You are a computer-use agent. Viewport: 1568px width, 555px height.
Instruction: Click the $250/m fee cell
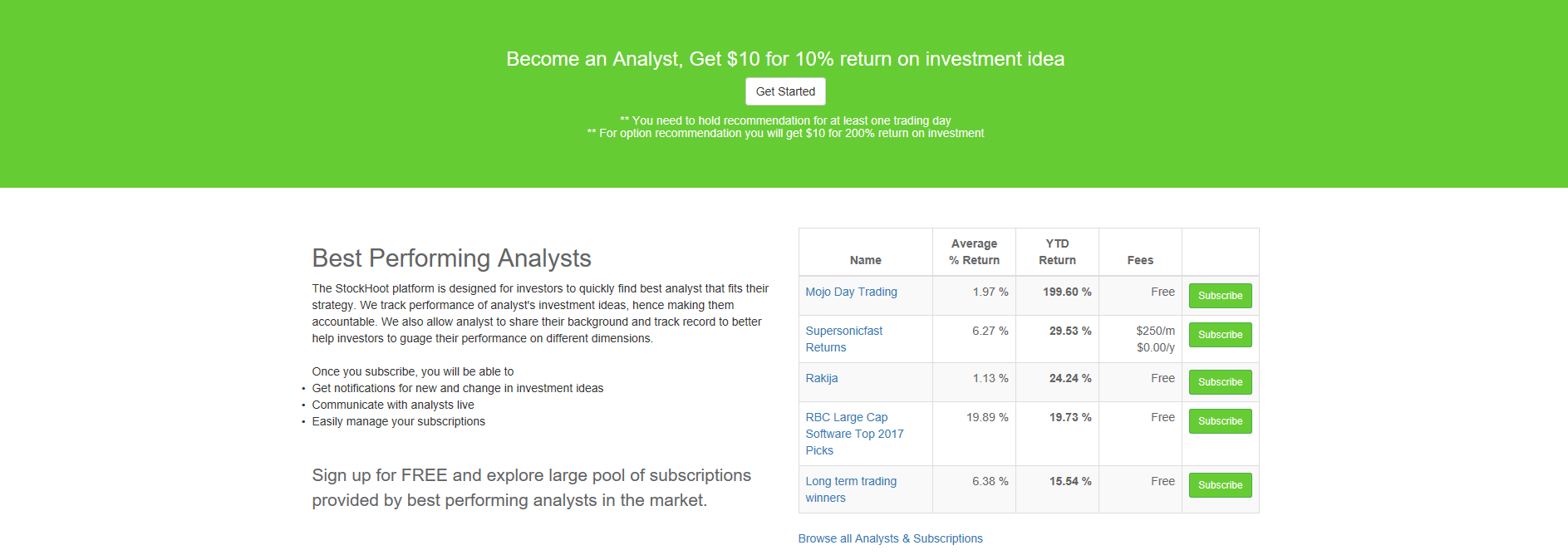click(1155, 331)
